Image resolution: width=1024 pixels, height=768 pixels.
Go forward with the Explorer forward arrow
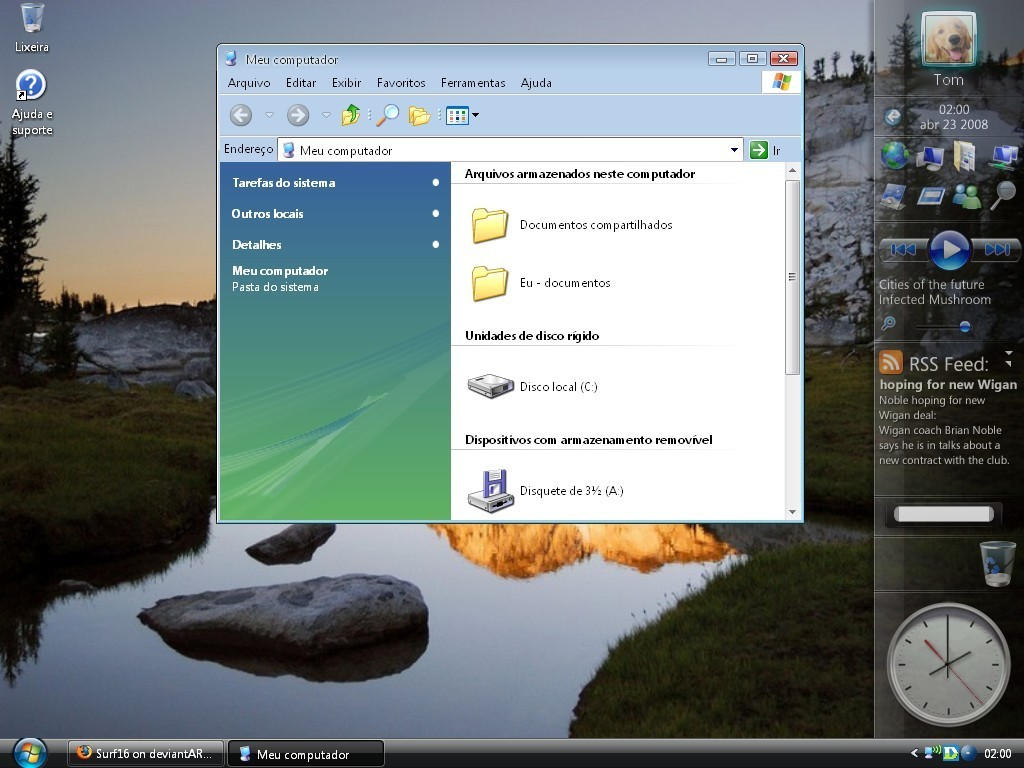pyautogui.click(x=298, y=116)
